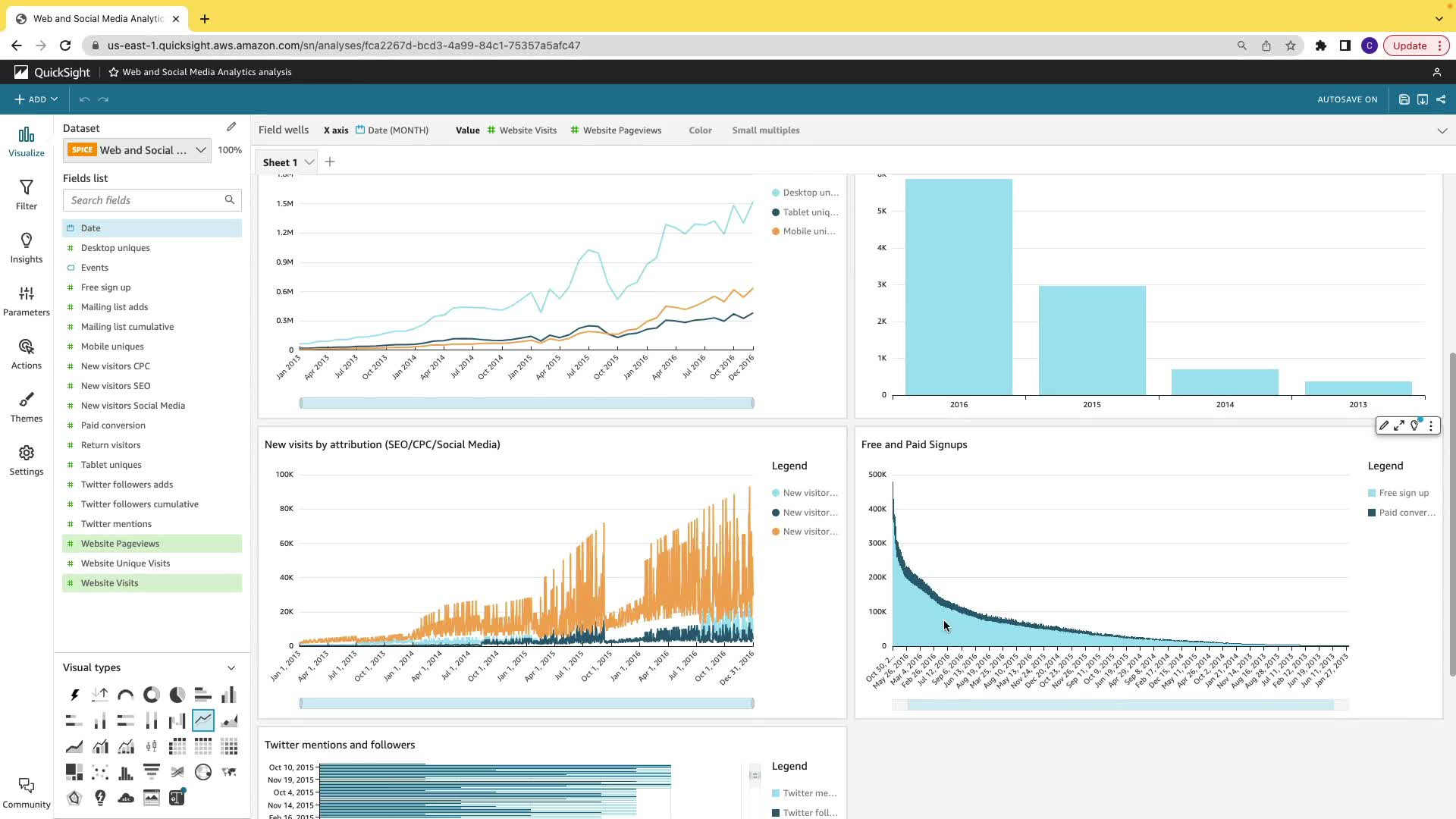
Task: Pick the word cloud visual type
Action: [x=126, y=798]
